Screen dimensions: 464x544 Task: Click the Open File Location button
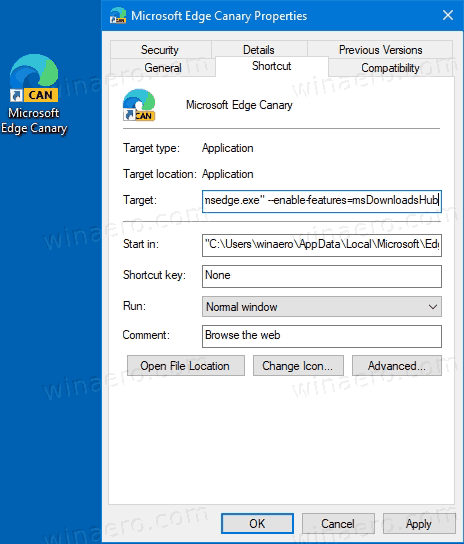pyautogui.click(x=186, y=365)
